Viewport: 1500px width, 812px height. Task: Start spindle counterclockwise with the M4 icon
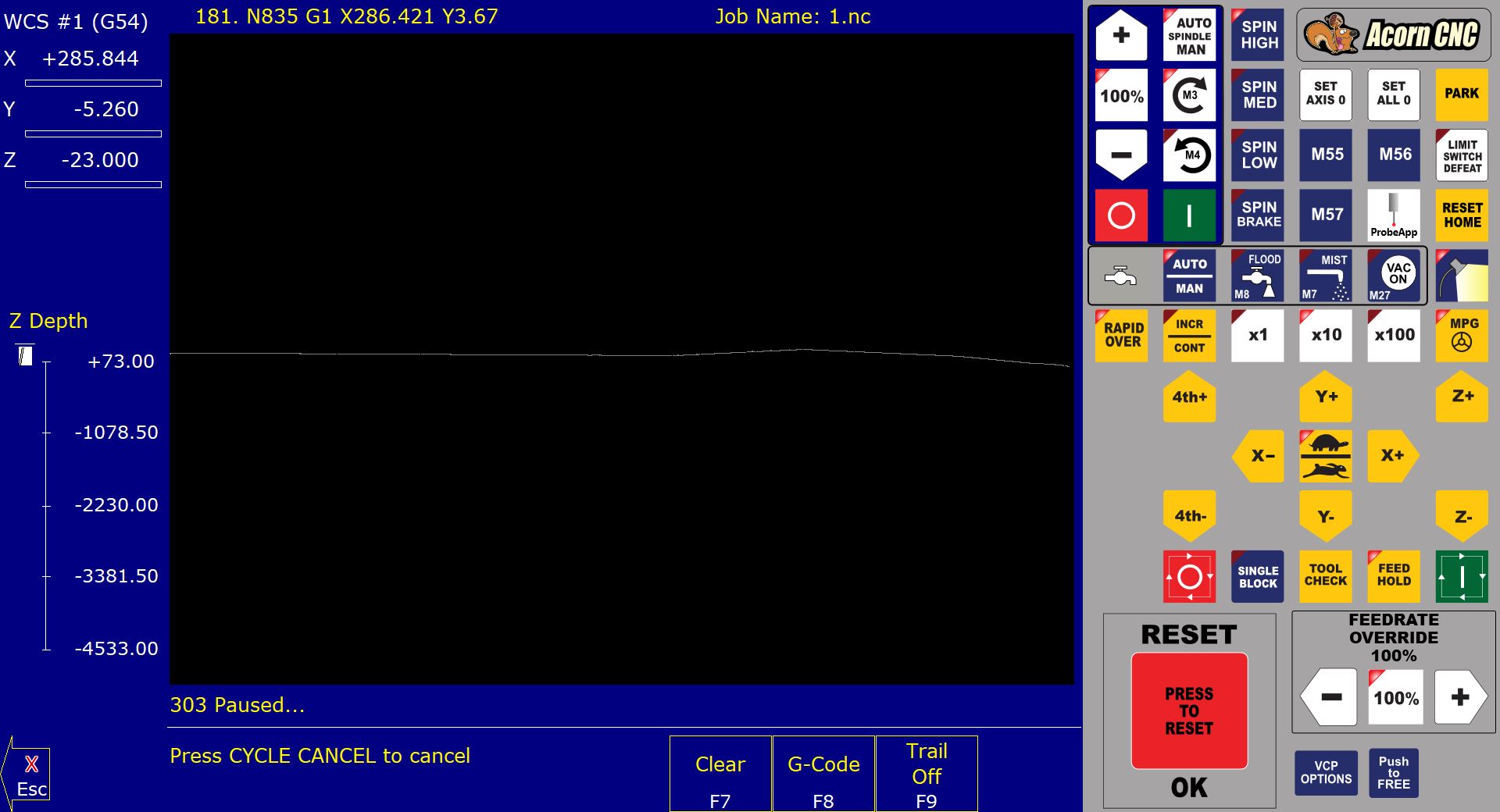(x=1189, y=155)
